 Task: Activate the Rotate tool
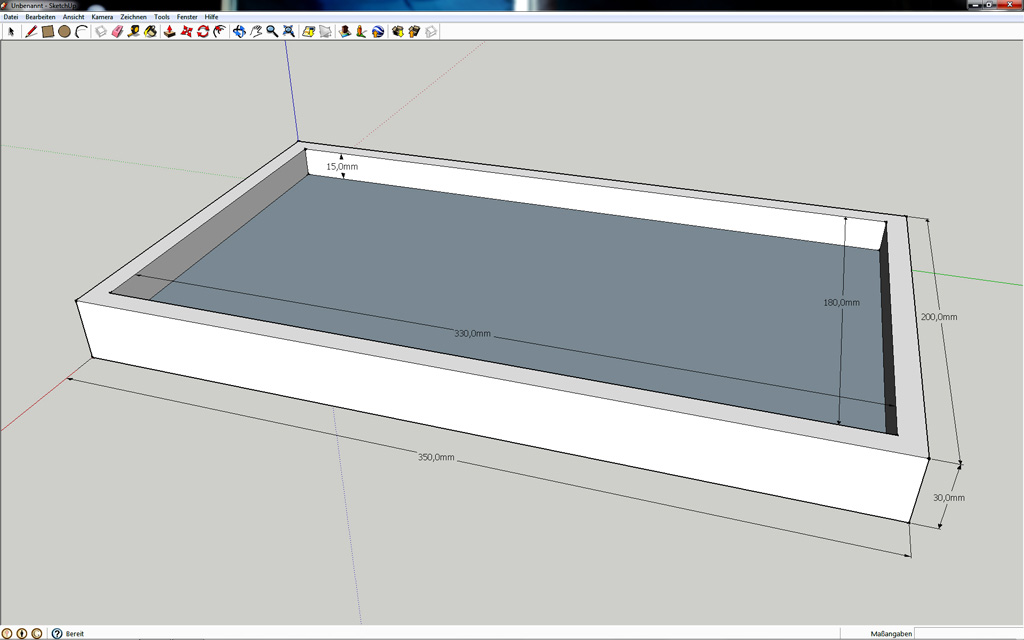[203, 31]
